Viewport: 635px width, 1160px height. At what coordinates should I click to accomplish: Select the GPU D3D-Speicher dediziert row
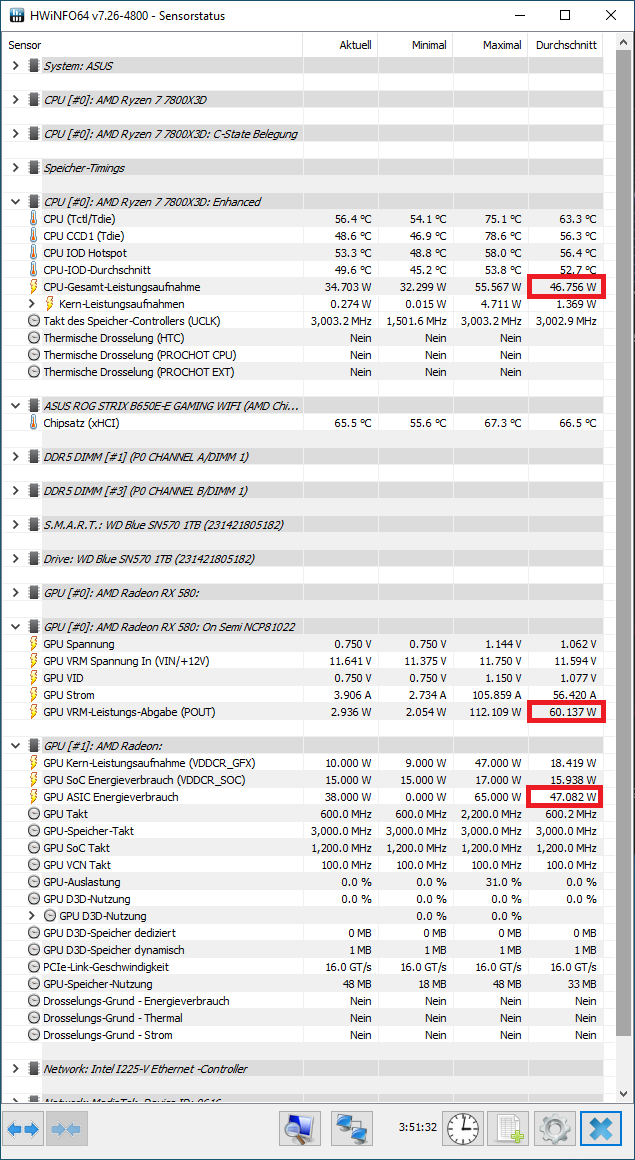(x=303, y=933)
